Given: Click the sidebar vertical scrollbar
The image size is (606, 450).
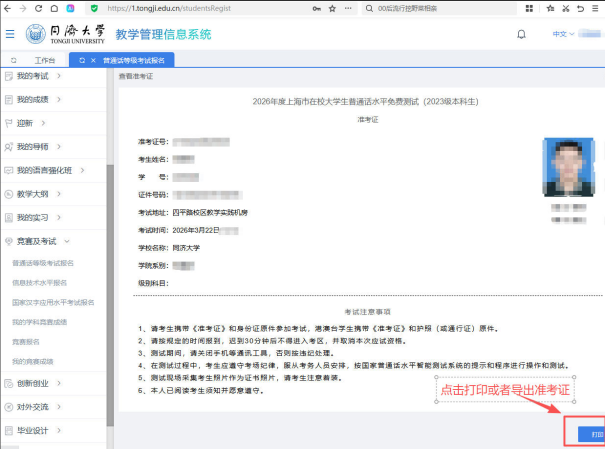Looking at the screenshot, I should coord(111,295).
